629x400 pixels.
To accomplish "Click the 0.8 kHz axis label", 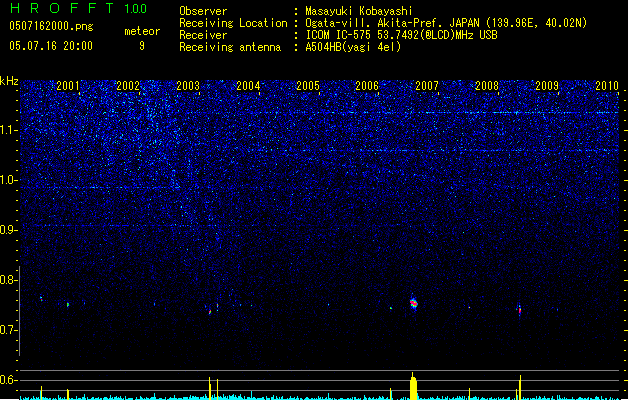I will coord(9,280).
